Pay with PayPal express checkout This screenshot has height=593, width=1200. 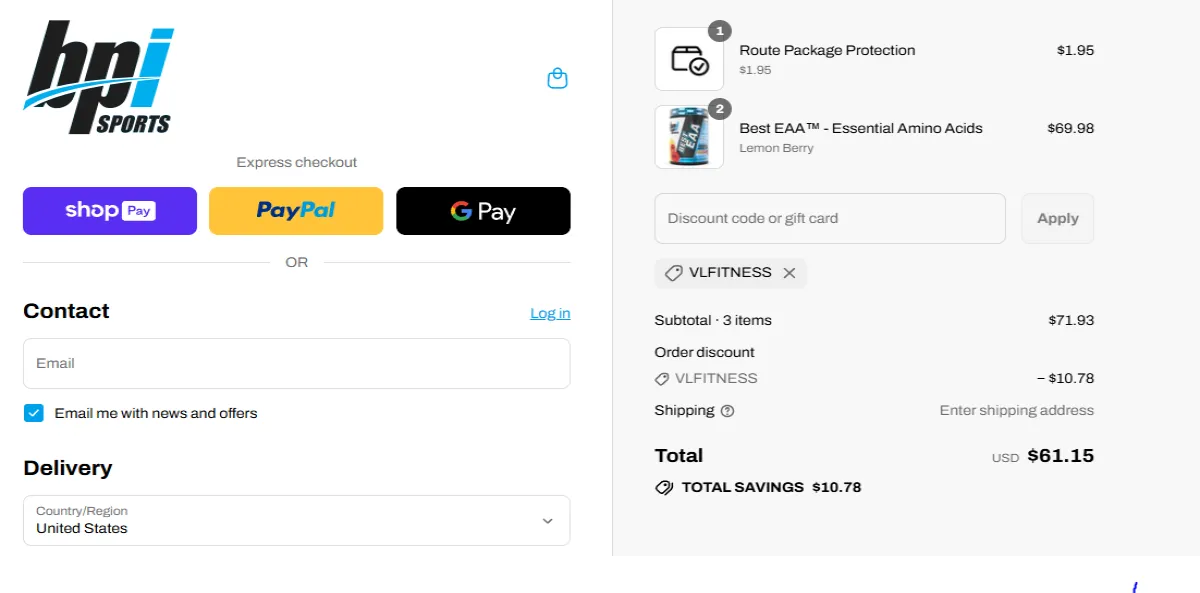[x=296, y=211]
